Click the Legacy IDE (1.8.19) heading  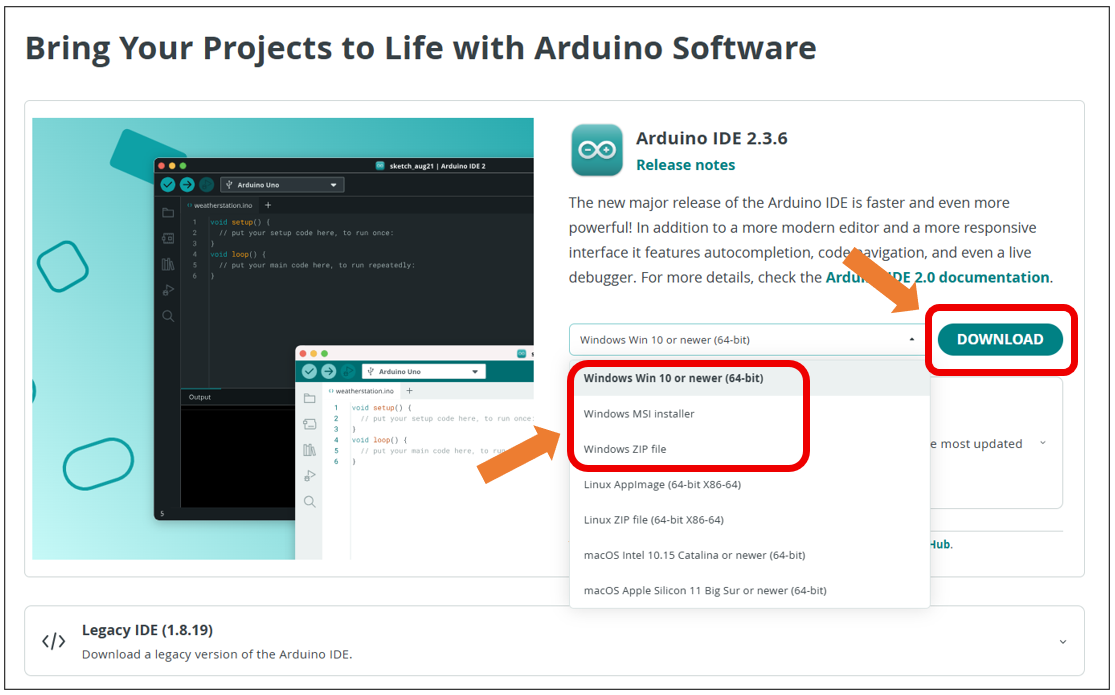click(147, 630)
